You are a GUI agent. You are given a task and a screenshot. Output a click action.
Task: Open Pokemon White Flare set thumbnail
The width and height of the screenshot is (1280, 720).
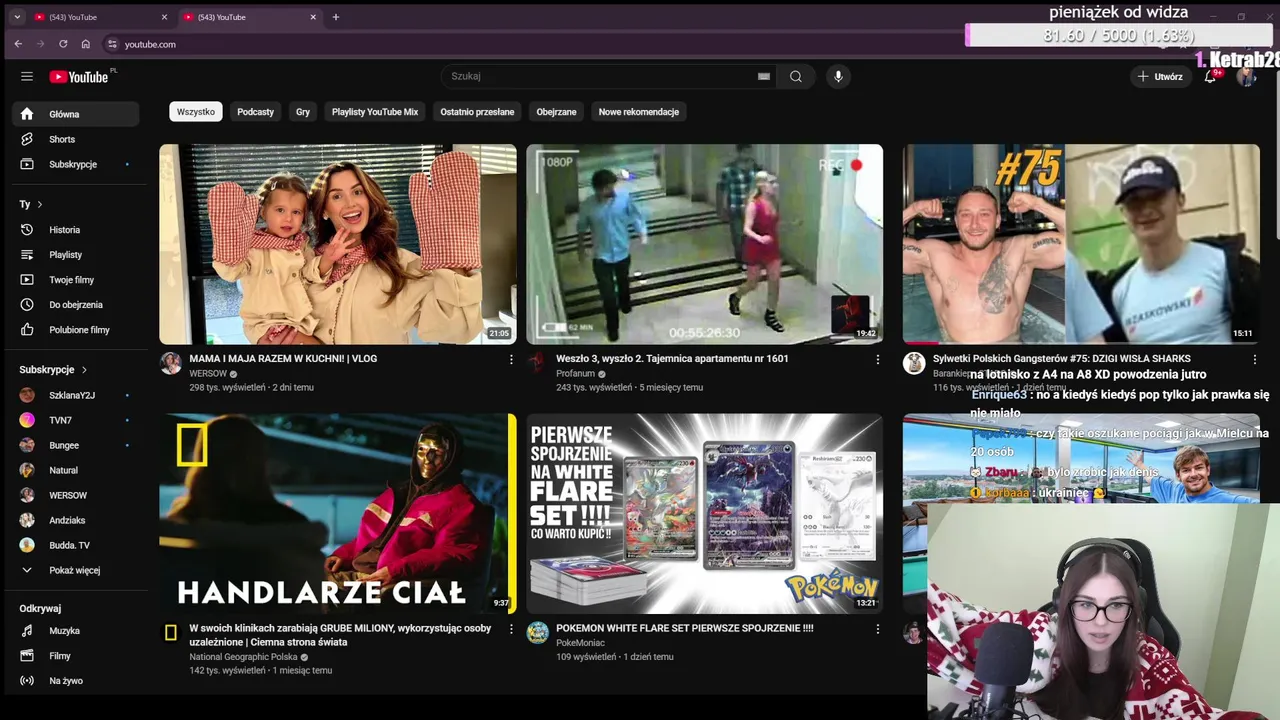tap(705, 513)
